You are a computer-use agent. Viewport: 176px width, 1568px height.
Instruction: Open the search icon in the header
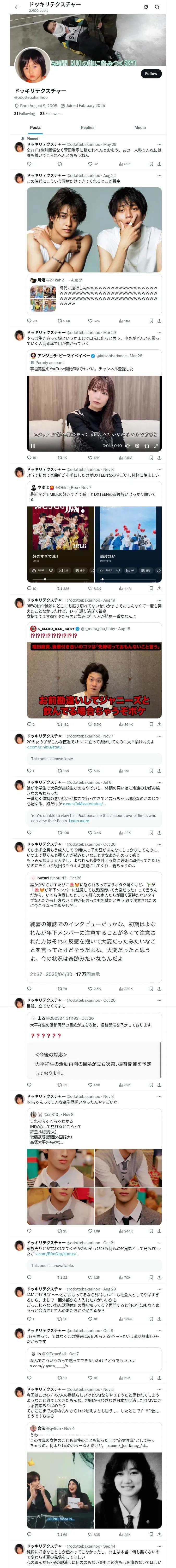point(157,7)
